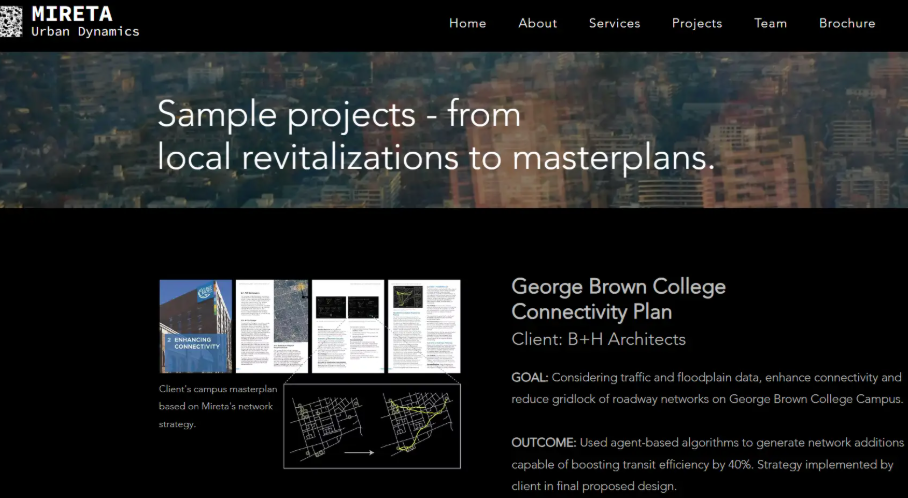Click the Client: B+H Architects subtitle
Viewport: 908px width, 498px height.
[598, 339]
